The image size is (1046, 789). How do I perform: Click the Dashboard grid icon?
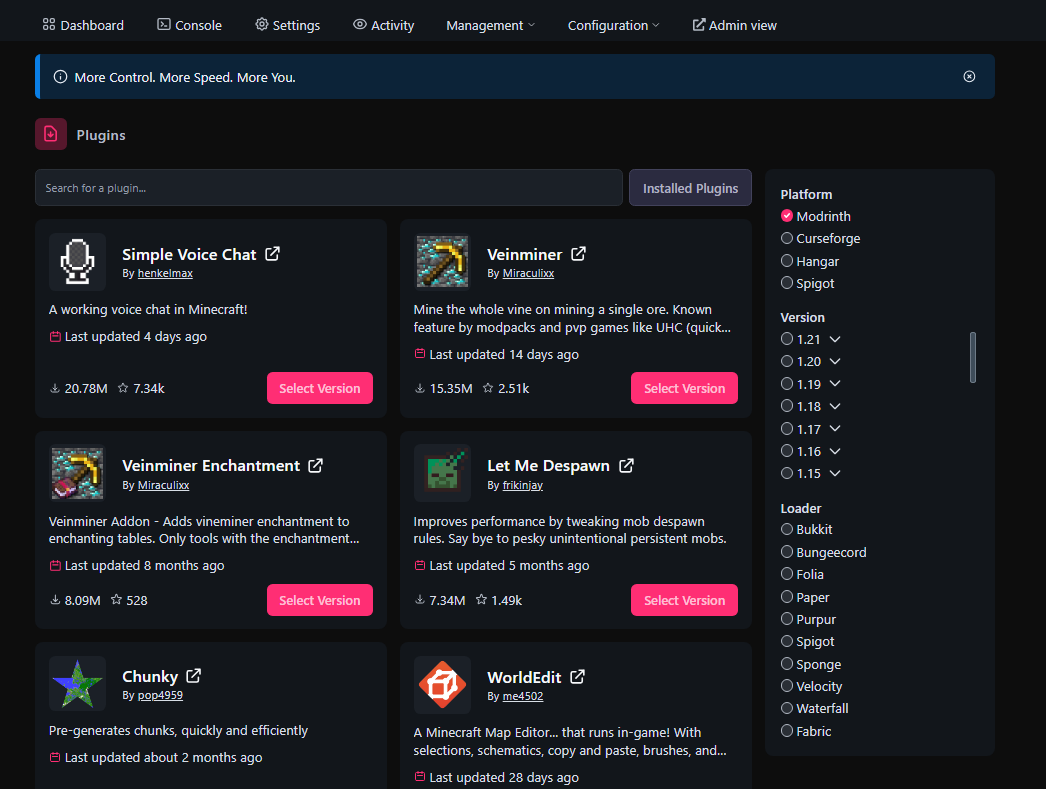(49, 25)
